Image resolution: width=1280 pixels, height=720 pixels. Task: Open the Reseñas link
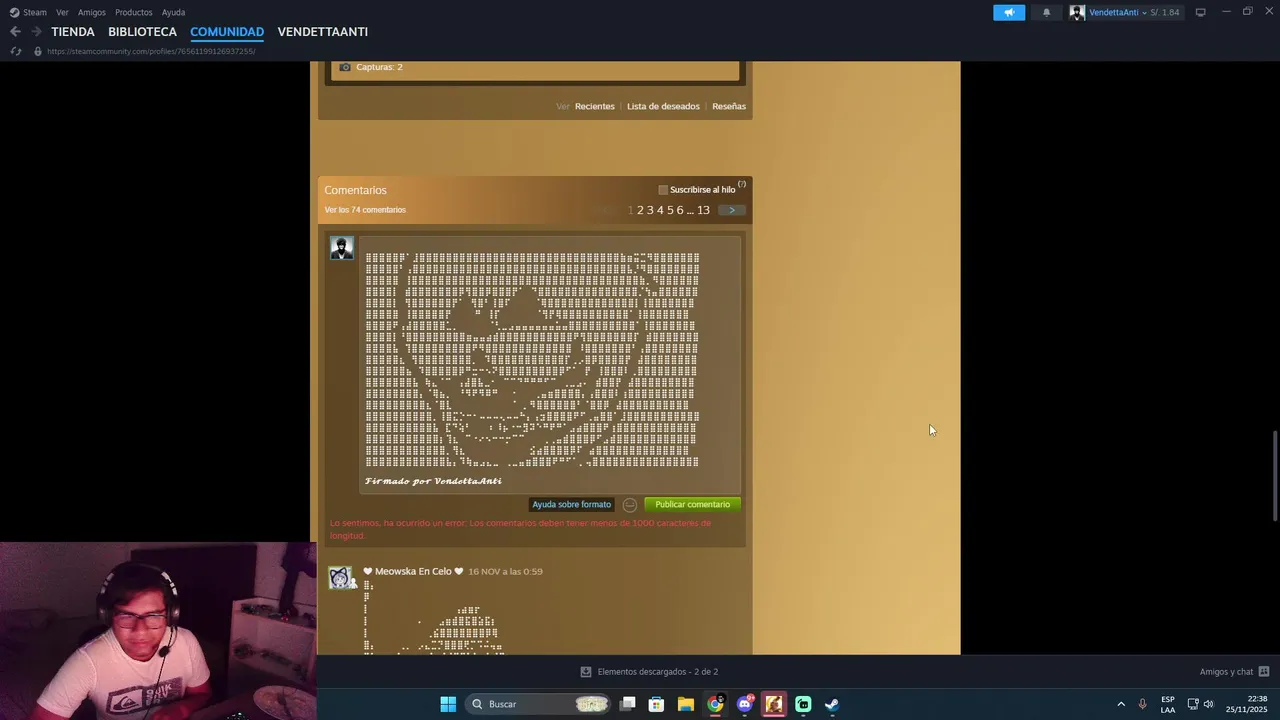[729, 106]
